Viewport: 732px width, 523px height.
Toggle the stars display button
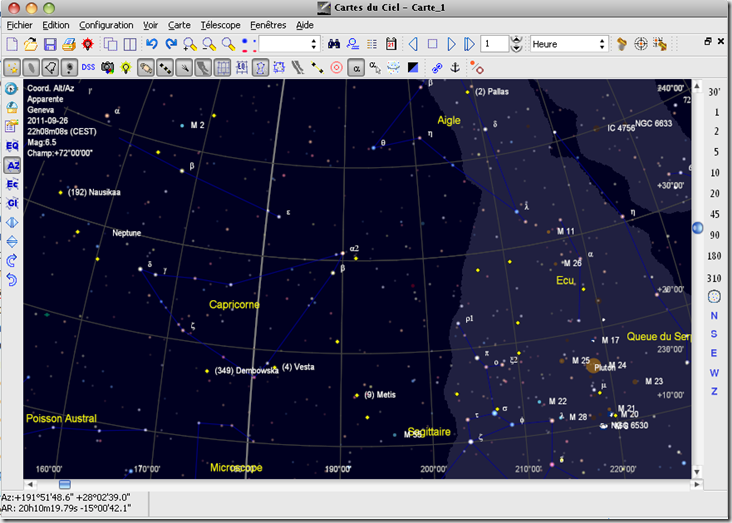(12, 68)
